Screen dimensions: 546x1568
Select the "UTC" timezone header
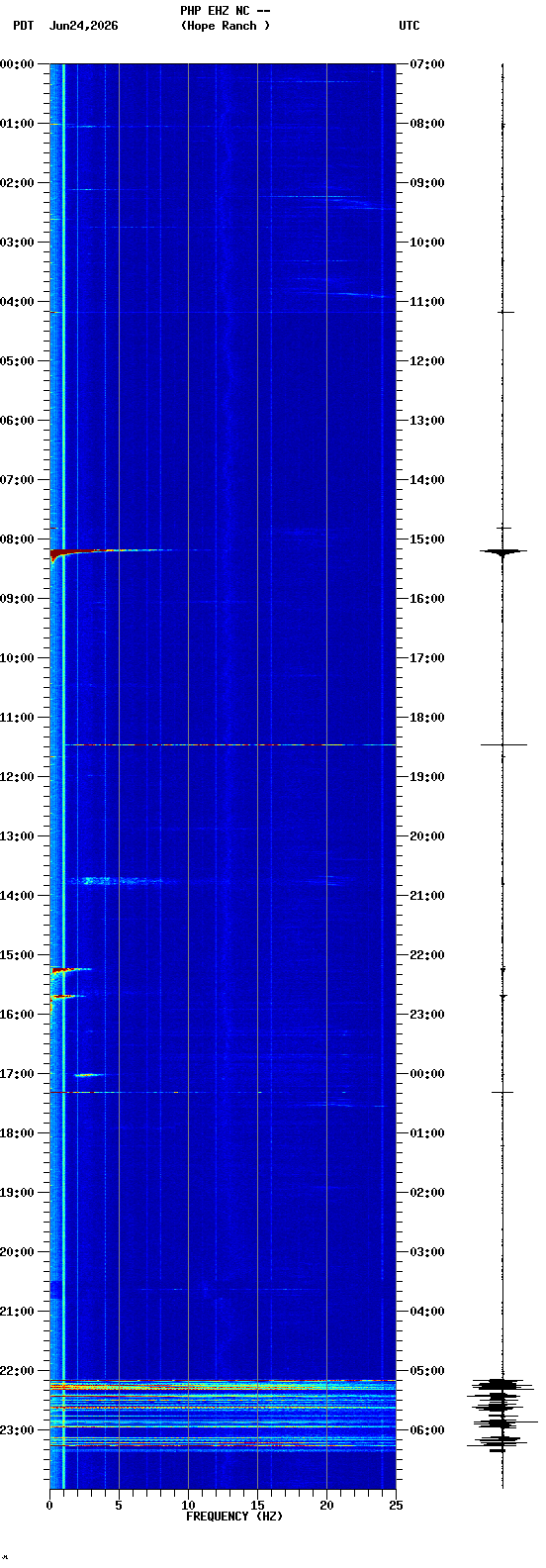pyautogui.click(x=409, y=26)
